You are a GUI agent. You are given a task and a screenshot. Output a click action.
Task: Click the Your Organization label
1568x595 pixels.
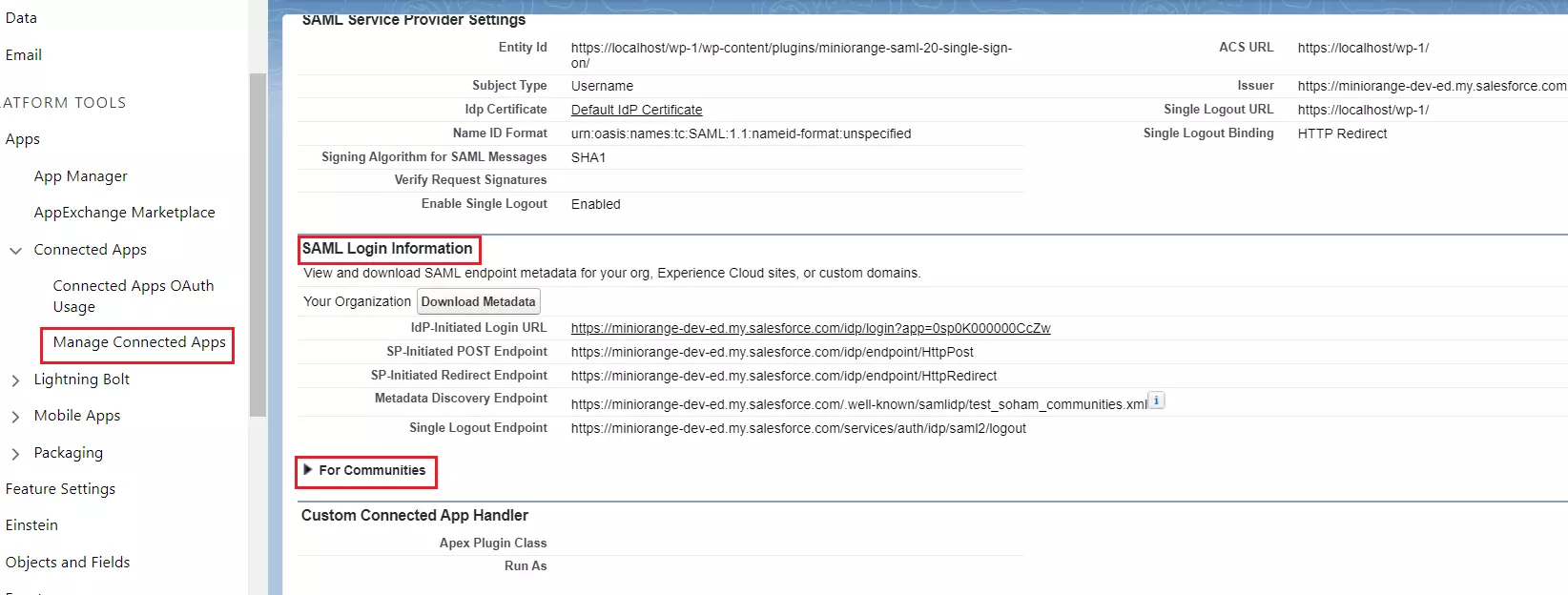click(x=357, y=301)
